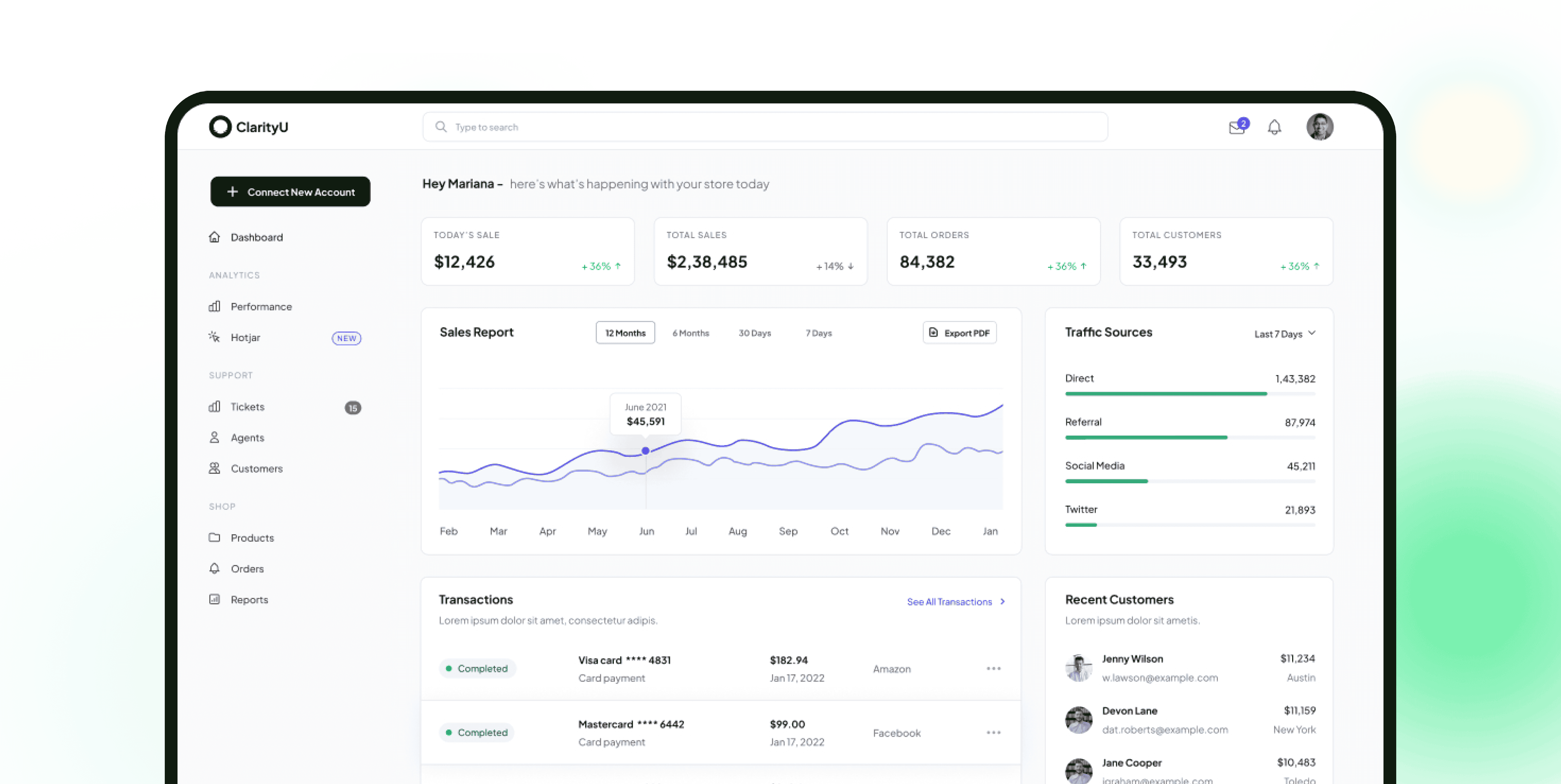This screenshot has width=1561, height=784.
Task: Open the notifications bell icon
Action: pos(1274,127)
